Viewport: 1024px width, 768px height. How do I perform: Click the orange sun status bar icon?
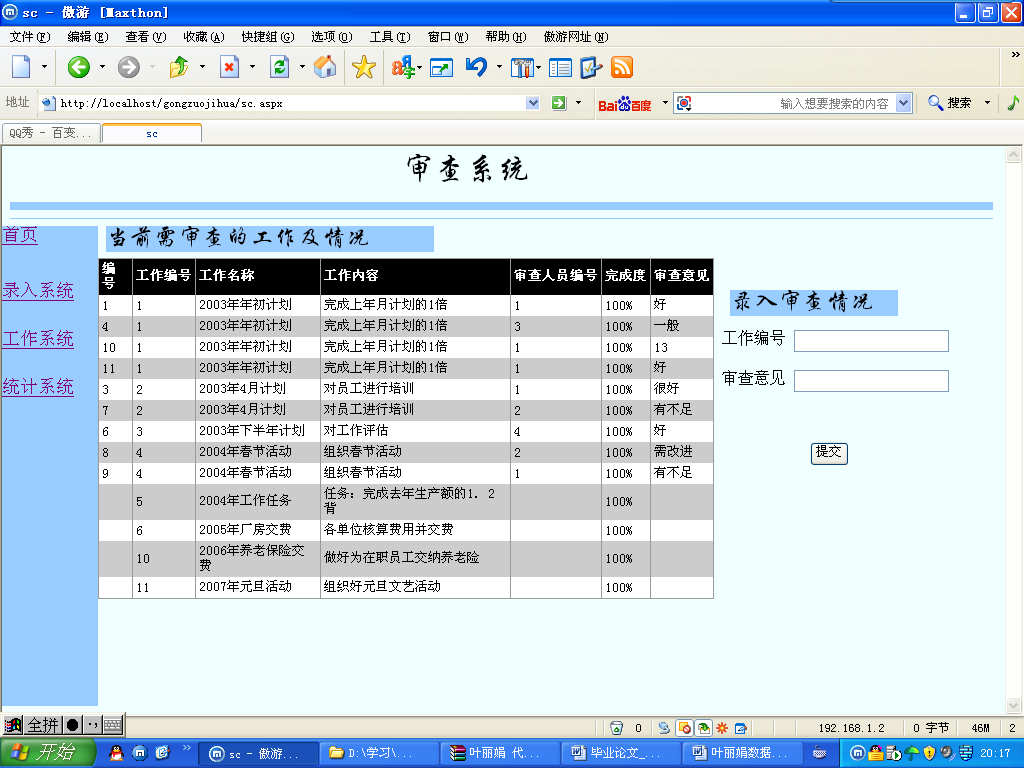point(722,728)
